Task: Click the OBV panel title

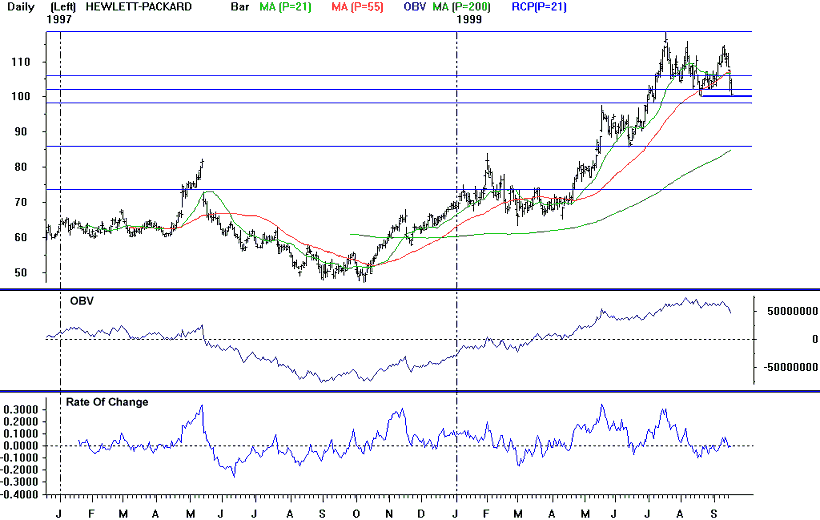Action: point(82,301)
